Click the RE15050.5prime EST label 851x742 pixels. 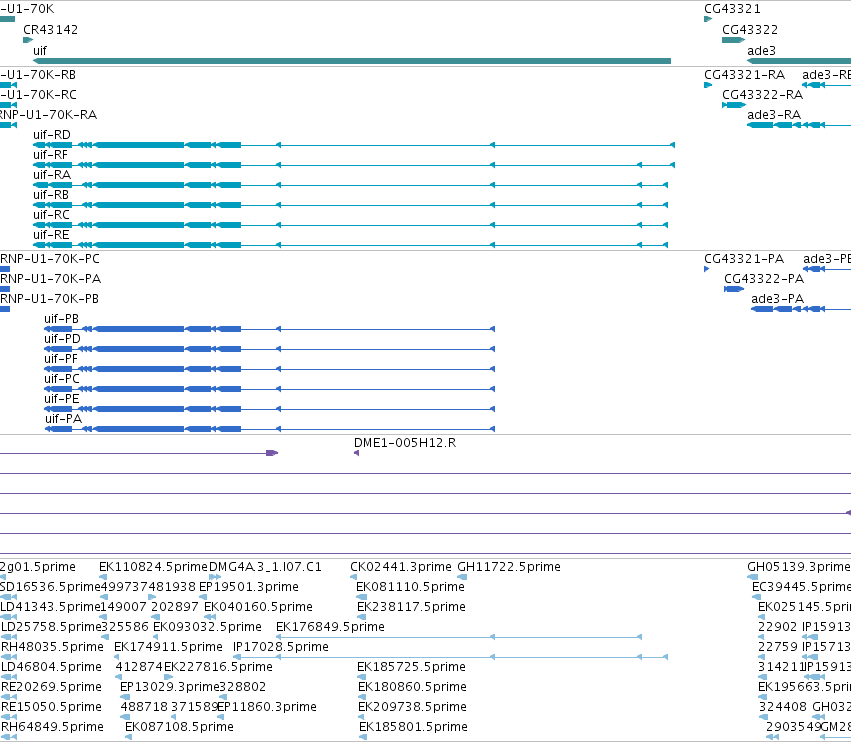pyautogui.click(x=52, y=707)
